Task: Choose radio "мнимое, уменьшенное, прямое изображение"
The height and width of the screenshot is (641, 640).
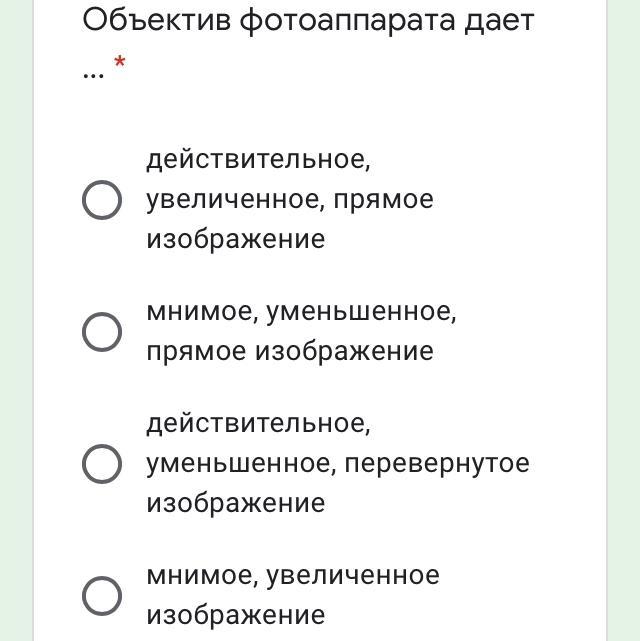Action: click(101, 332)
